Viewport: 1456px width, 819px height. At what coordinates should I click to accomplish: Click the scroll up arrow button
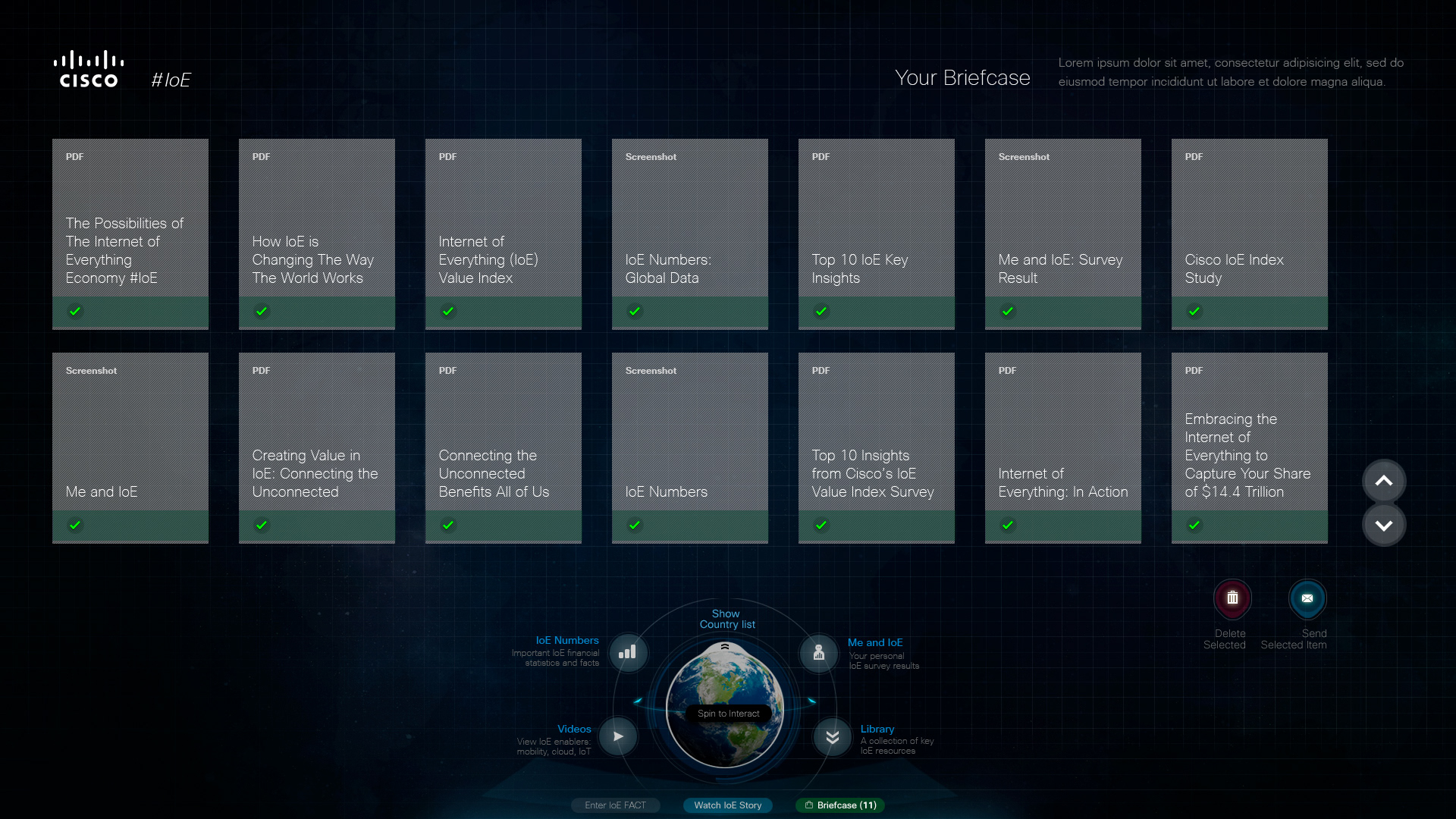[x=1384, y=481]
